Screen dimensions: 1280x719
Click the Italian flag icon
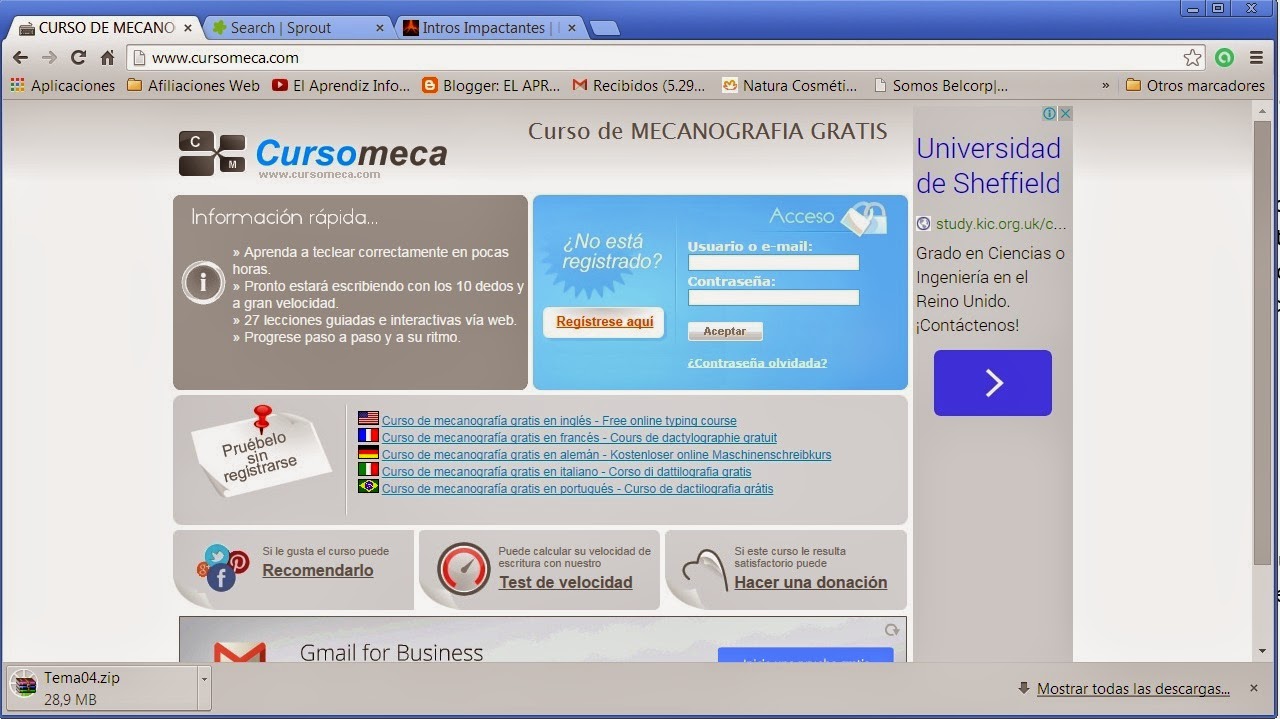click(368, 471)
